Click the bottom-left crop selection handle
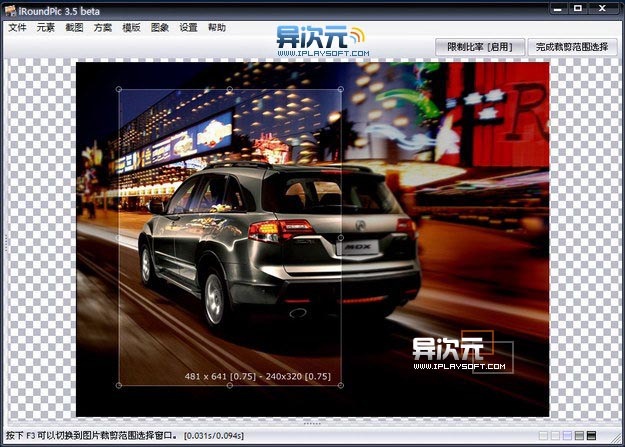Viewport: 625px width, 447px height. pos(119,386)
